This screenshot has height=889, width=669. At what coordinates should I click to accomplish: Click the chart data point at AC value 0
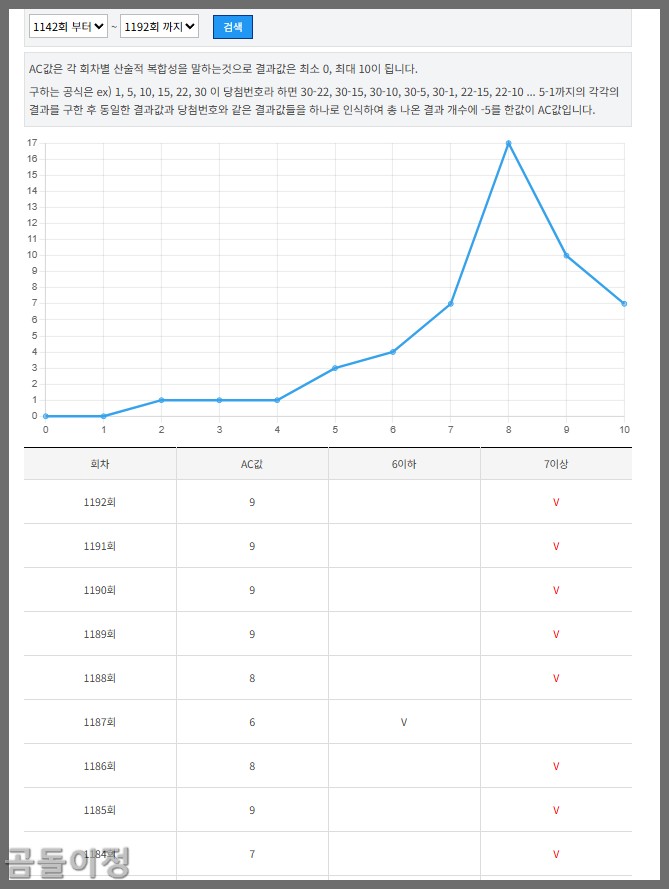(x=46, y=416)
